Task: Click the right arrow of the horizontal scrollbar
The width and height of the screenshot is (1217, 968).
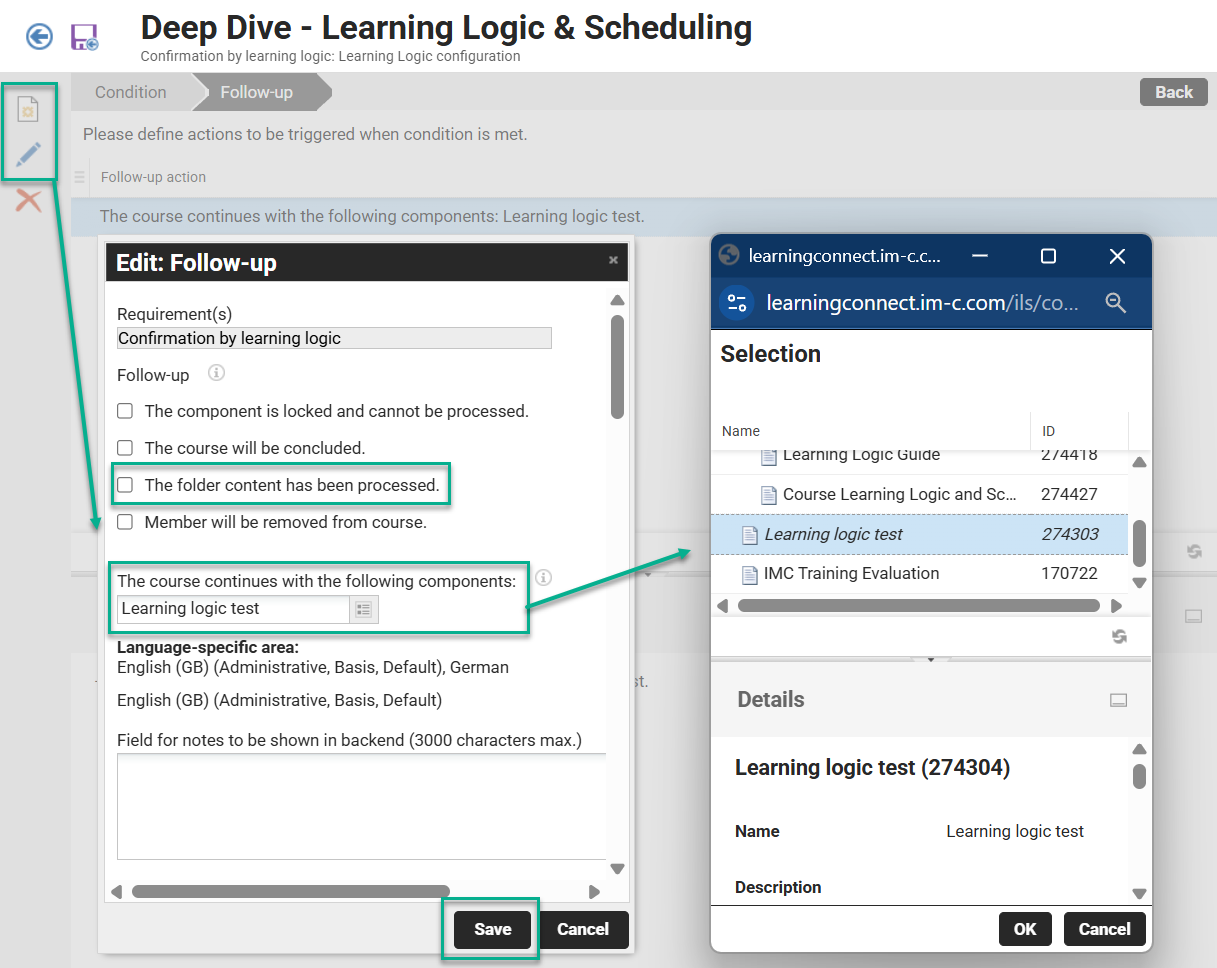Action: [x=1117, y=605]
